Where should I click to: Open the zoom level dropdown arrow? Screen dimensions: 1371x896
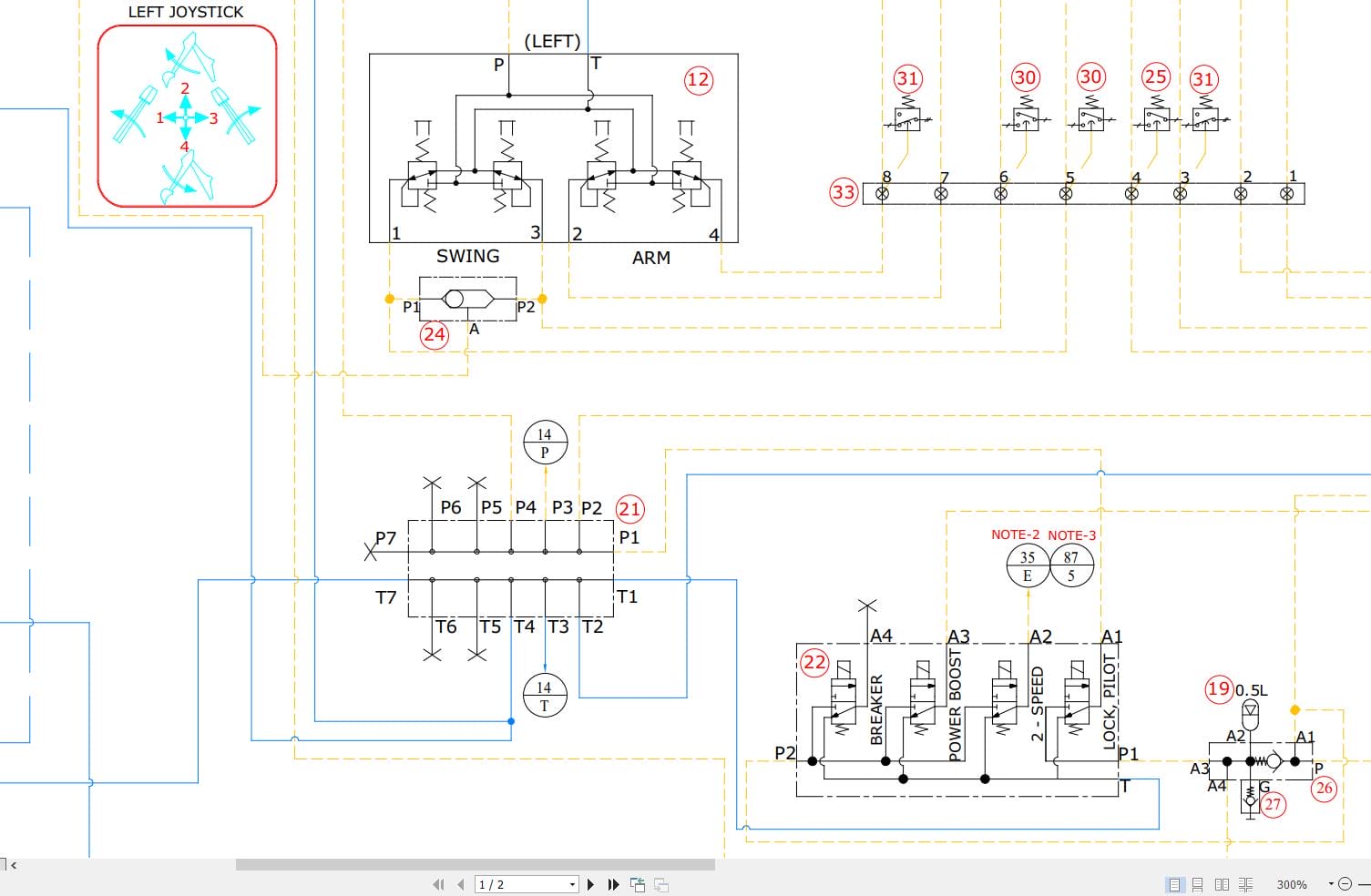point(1331,883)
